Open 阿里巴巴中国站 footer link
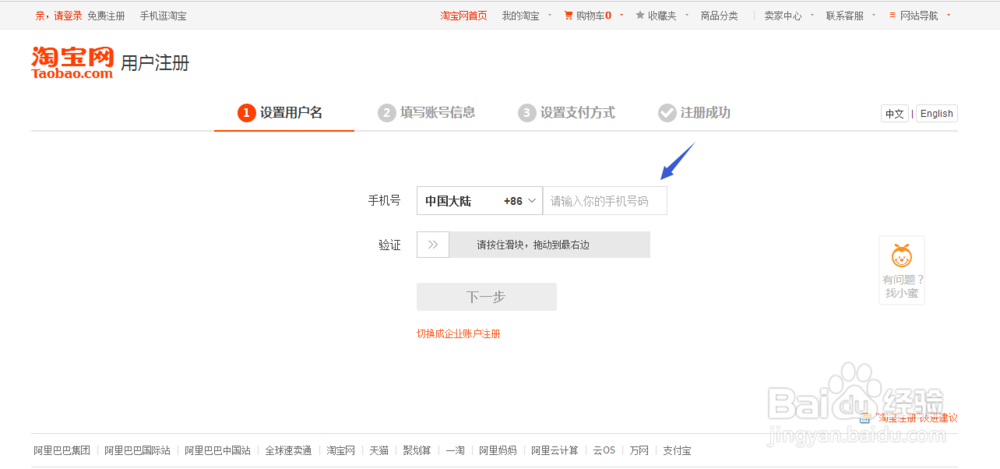The image size is (1000, 469). (217, 450)
